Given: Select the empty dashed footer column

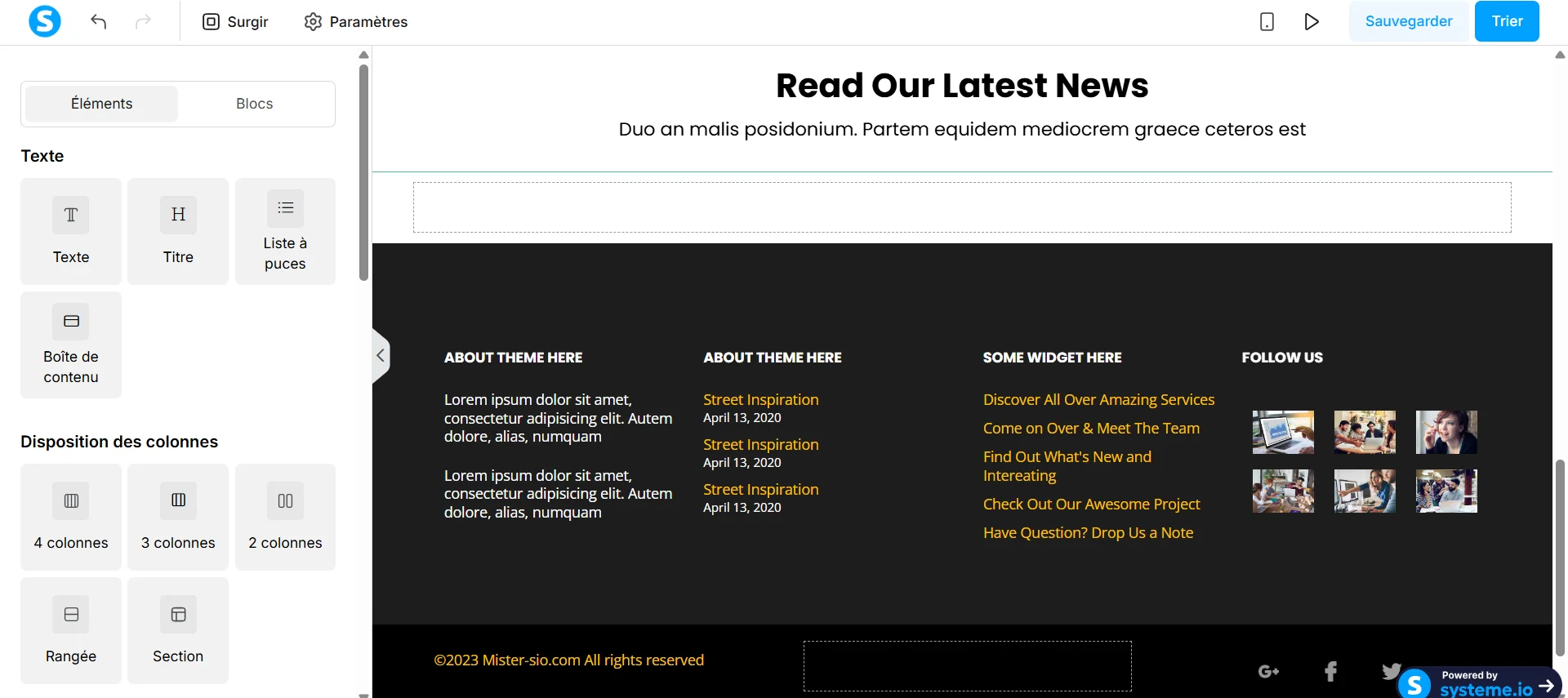Looking at the screenshot, I should coord(968,666).
